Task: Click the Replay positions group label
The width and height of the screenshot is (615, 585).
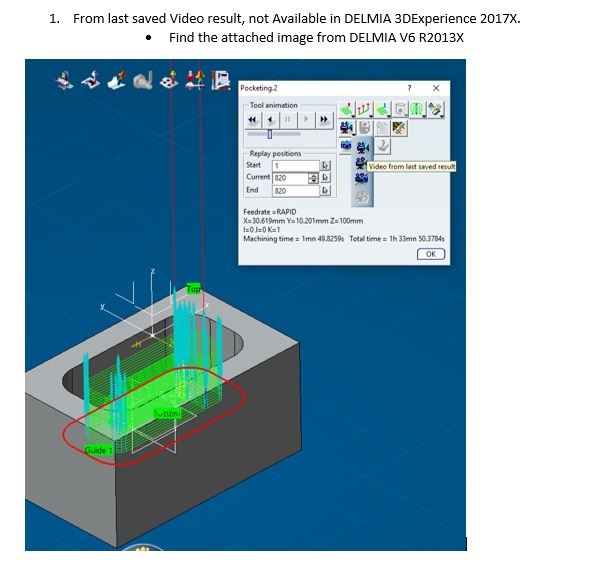Action: tap(275, 153)
